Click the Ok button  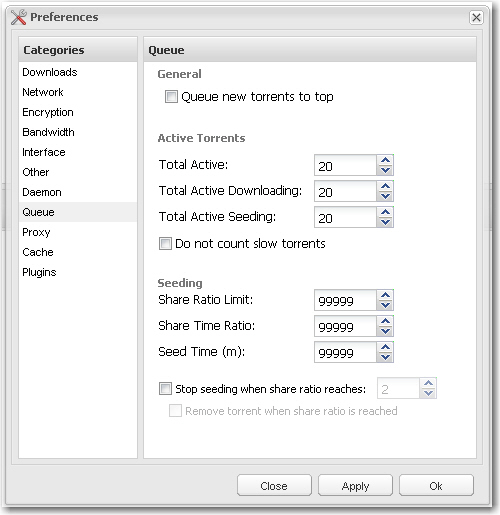click(436, 486)
